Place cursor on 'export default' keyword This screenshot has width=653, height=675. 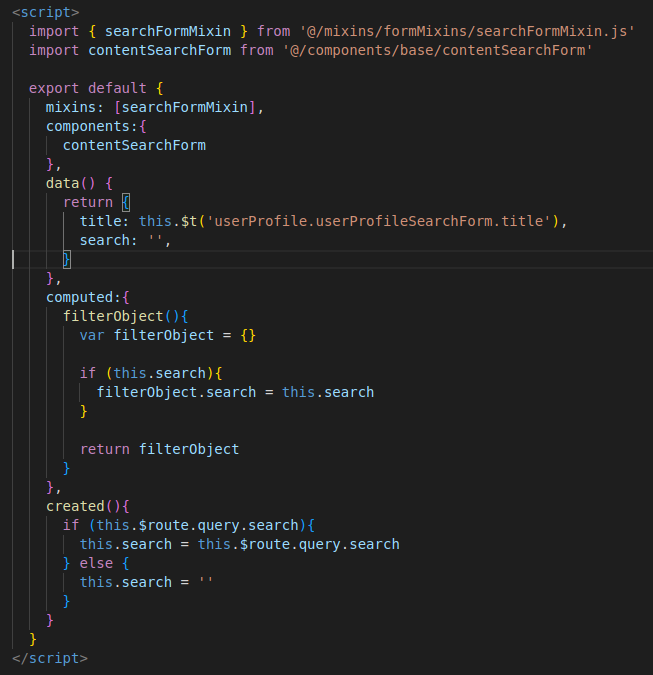pyautogui.click(x=85, y=88)
